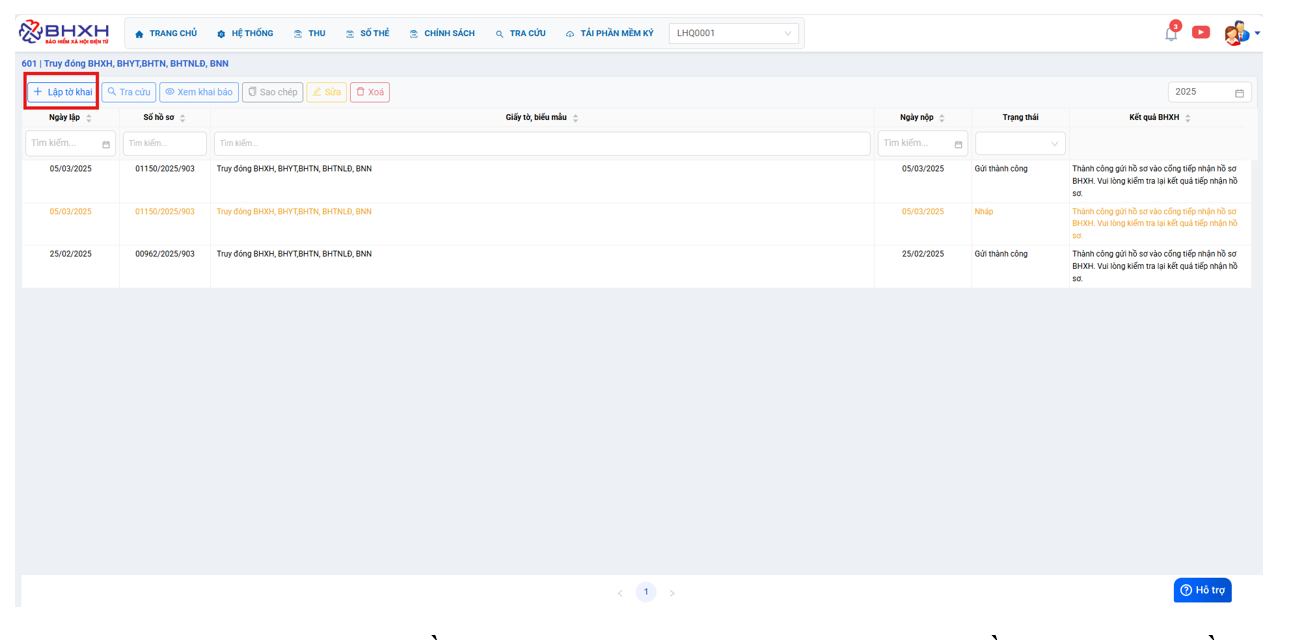
Task: Click the notification bell icon
Action: [1171, 33]
